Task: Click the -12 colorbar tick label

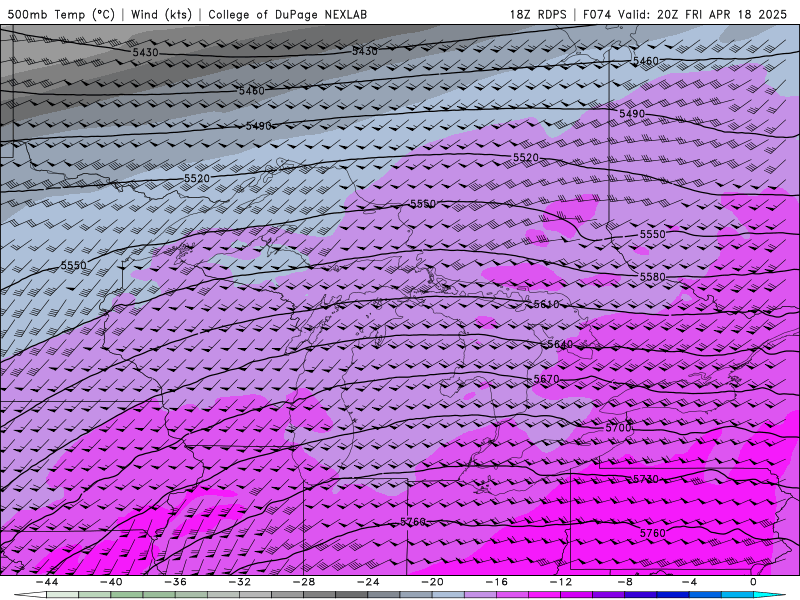Action: 561,582
